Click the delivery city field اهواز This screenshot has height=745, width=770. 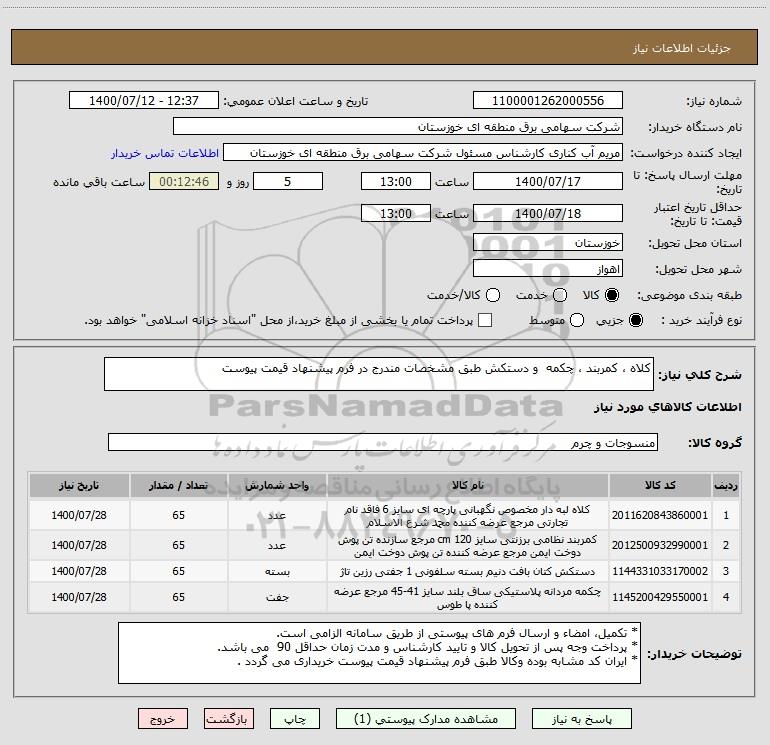548,269
